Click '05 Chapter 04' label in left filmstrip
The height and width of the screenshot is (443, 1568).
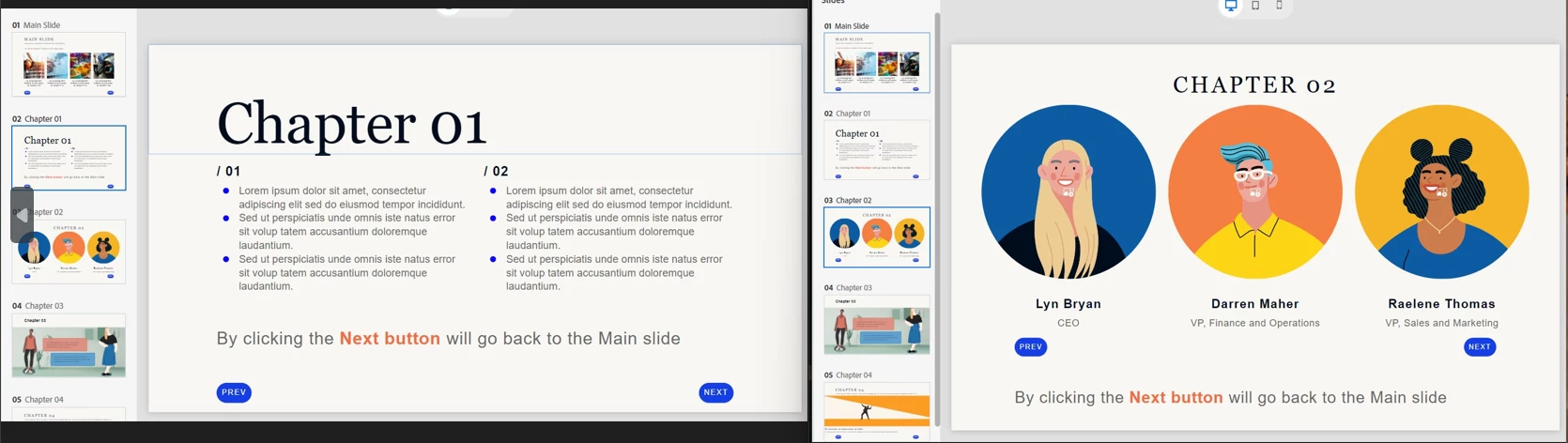(38, 400)
